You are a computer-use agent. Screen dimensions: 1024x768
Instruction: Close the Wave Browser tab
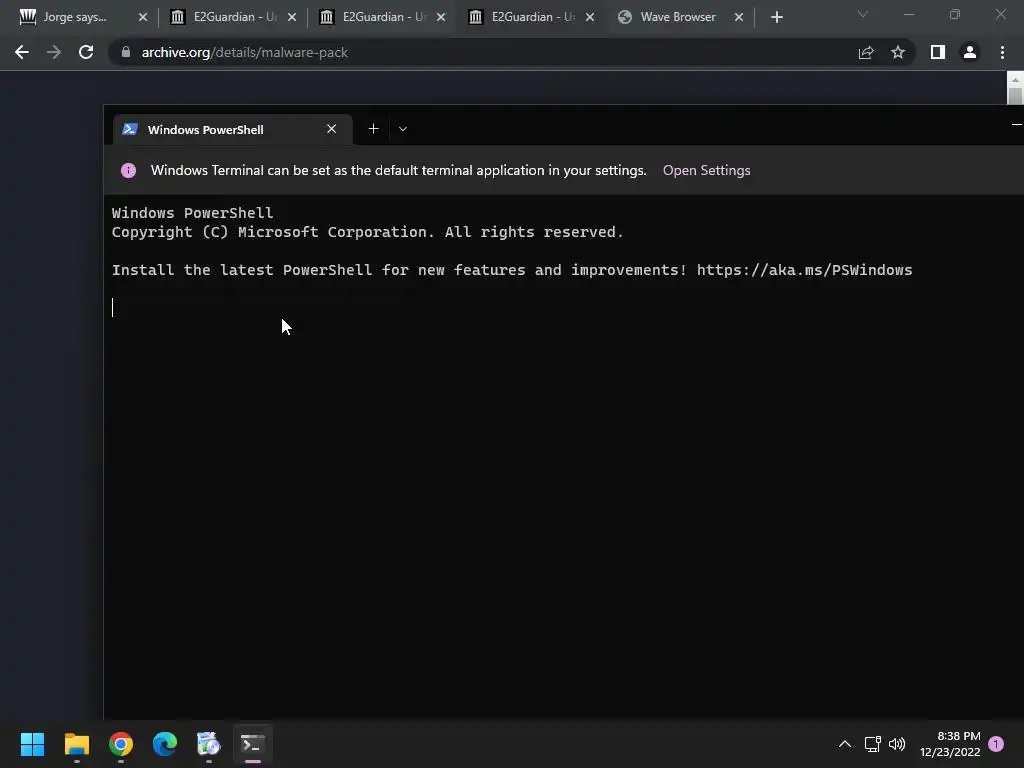click(739, 17)
